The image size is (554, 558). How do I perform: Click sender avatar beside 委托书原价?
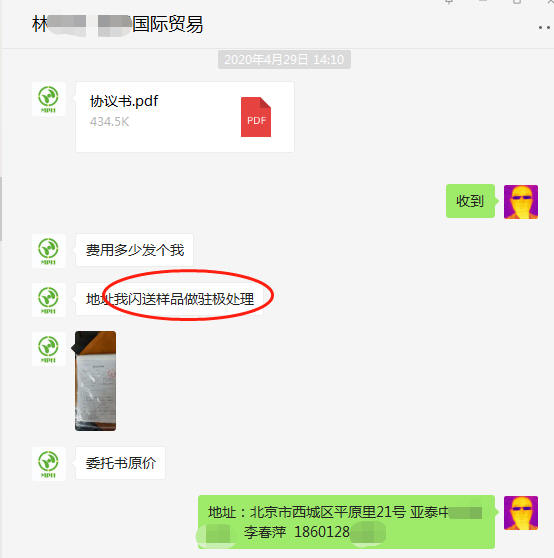tap(48, 464)
